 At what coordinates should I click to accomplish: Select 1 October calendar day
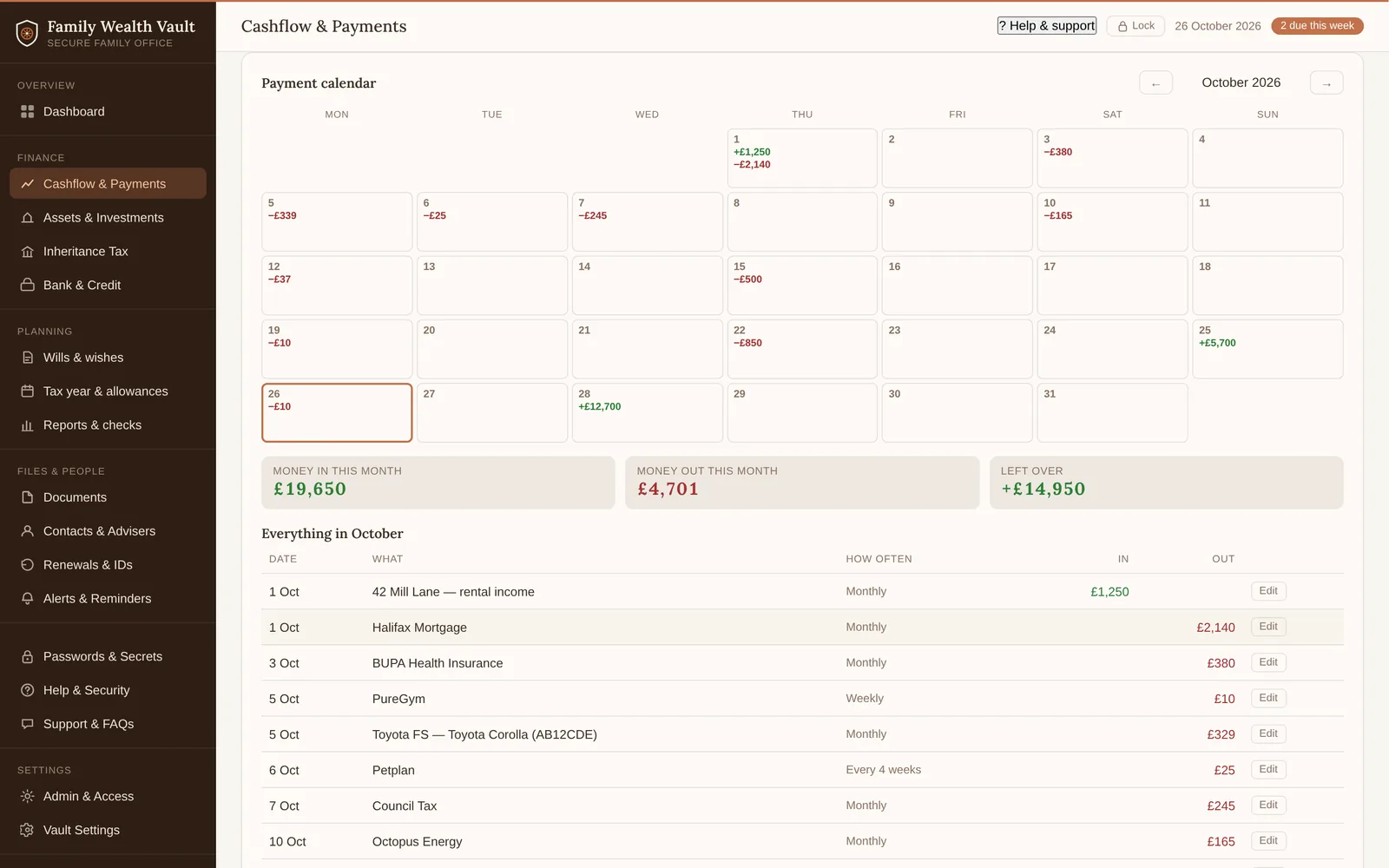click(x=802, y=158)
